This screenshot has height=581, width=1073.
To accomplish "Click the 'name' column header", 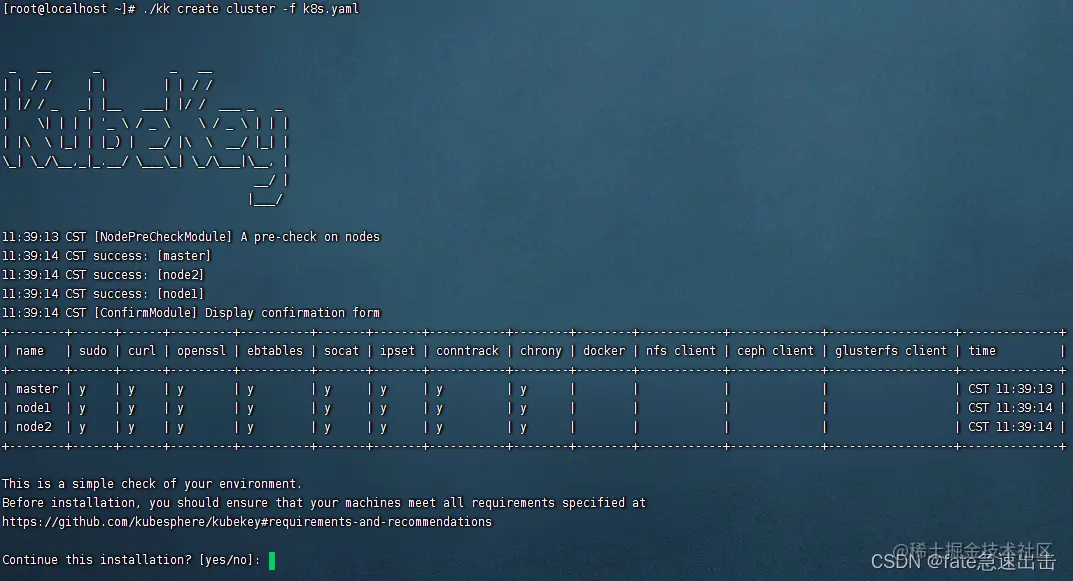I will (x=30, y=350).
